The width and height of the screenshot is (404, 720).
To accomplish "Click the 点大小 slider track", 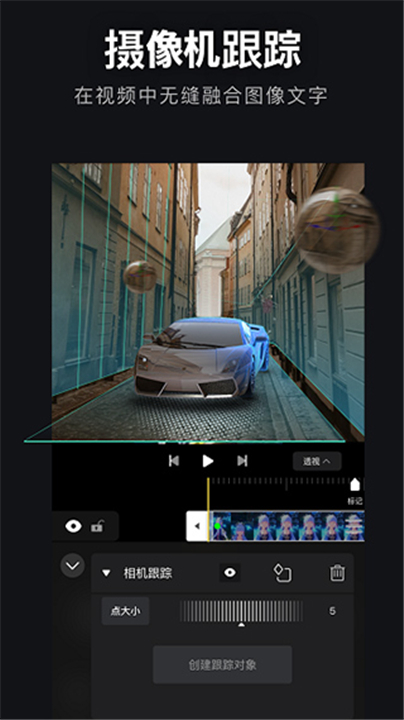I will (x=241, y=611).
